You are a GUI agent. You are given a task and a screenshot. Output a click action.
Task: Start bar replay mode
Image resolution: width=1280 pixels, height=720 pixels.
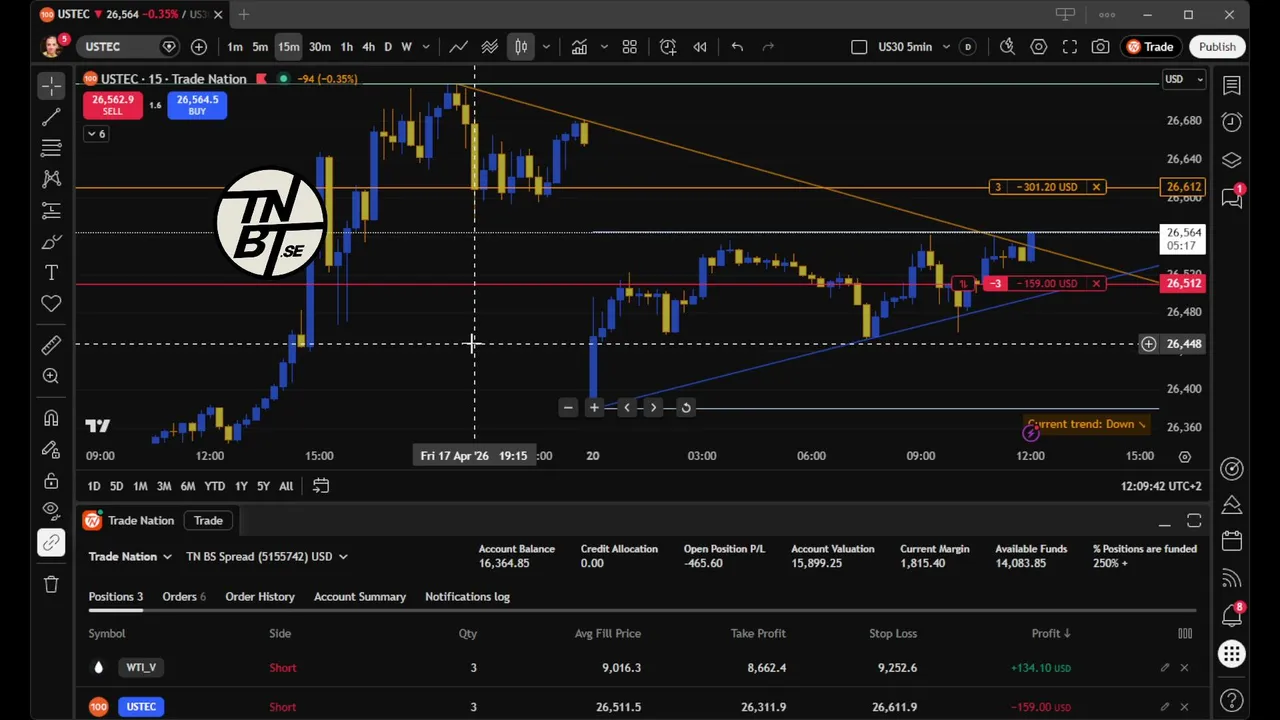point(700,47)
